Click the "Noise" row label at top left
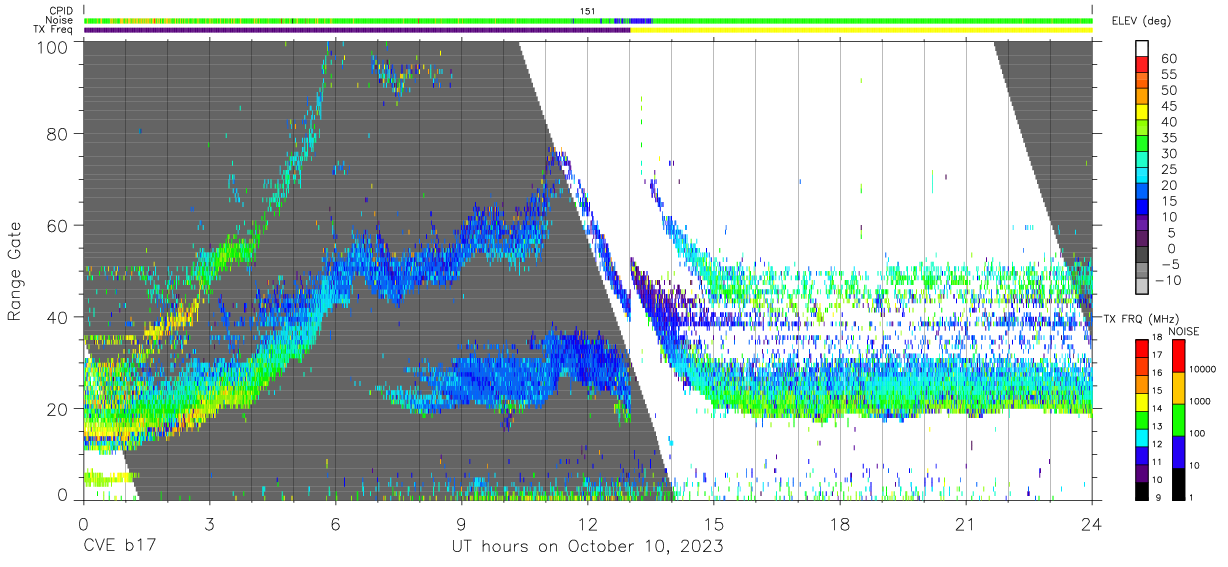Screen dimensions: 1228x567 point(60,20)
